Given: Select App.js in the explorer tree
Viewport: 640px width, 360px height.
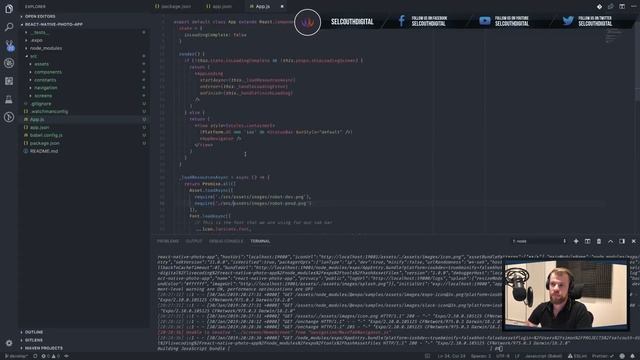Looking at the screenshot, I should click(x=37, y=120).
